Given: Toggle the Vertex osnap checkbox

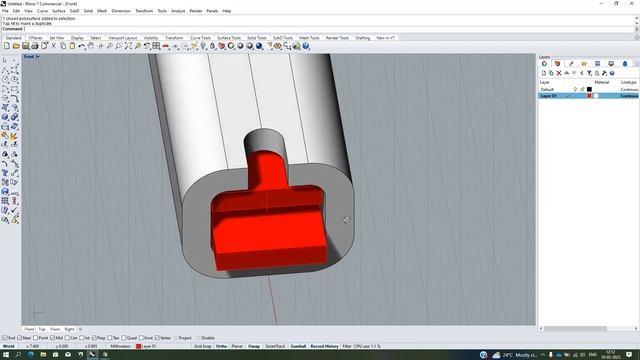Looking at the screenshot, I should coord(157,338).
